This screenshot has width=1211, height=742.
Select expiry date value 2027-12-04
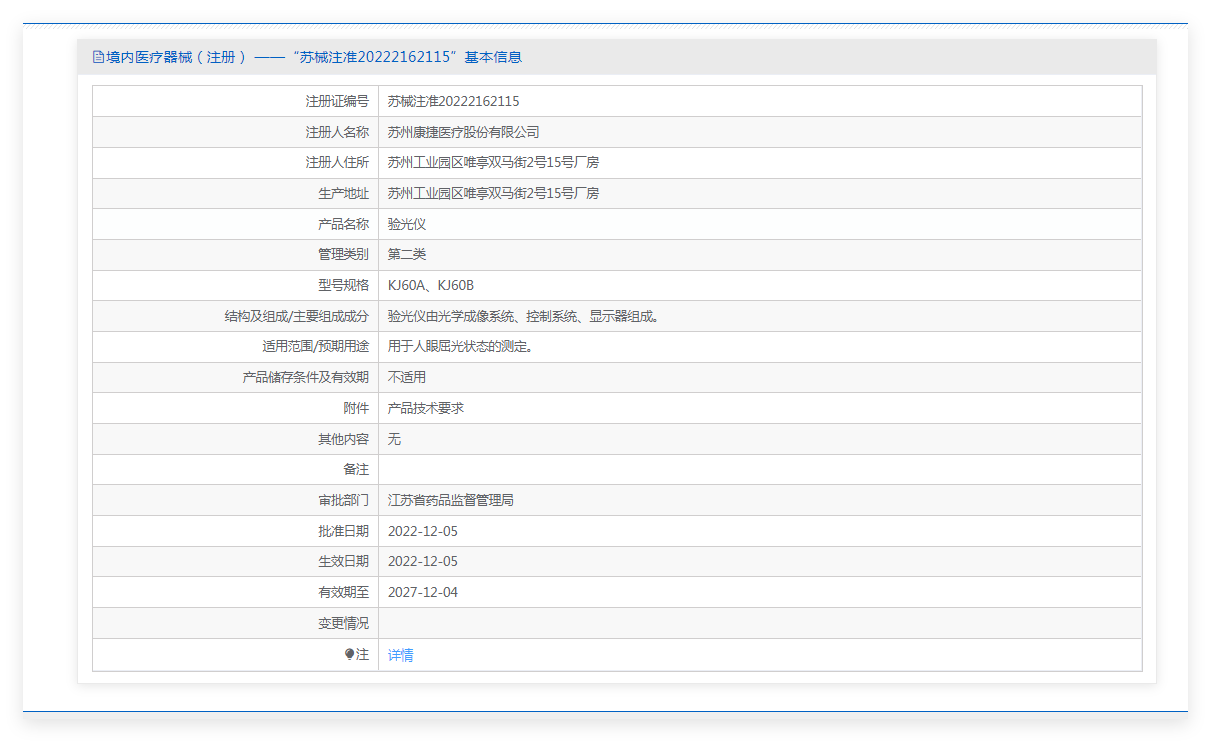pos(423,592)
